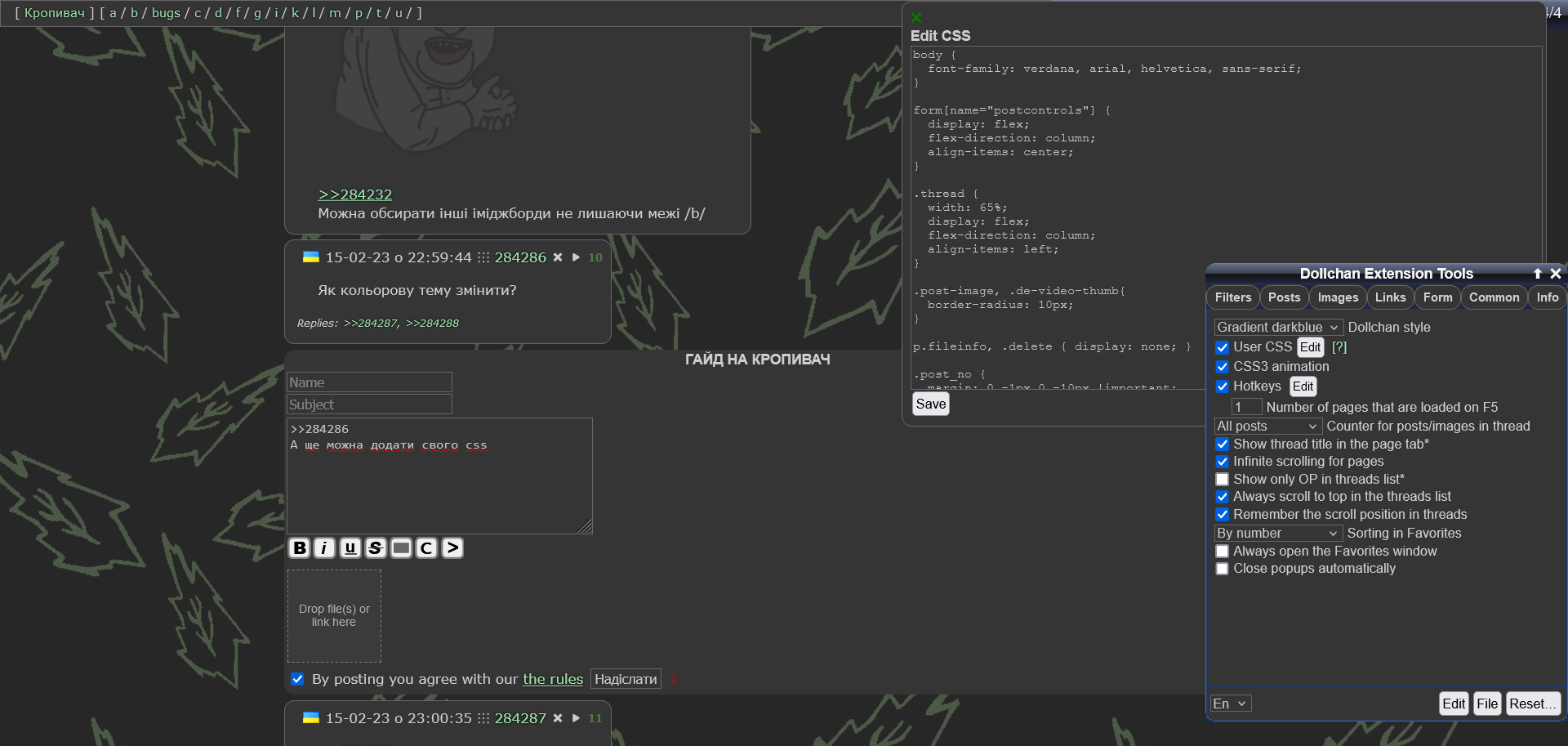Hide post 284287 with its X icon
This screenshot has width=1568, height=746.
pos(558,718)
